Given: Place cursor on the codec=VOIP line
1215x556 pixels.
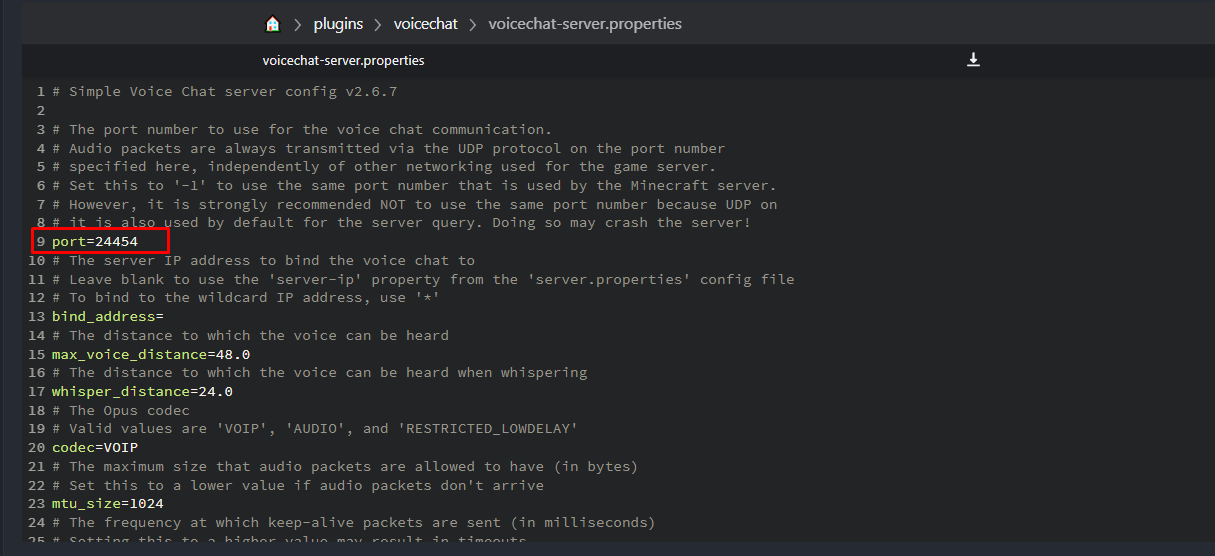Looking at the screenshot, I should [x=95, y=447].
